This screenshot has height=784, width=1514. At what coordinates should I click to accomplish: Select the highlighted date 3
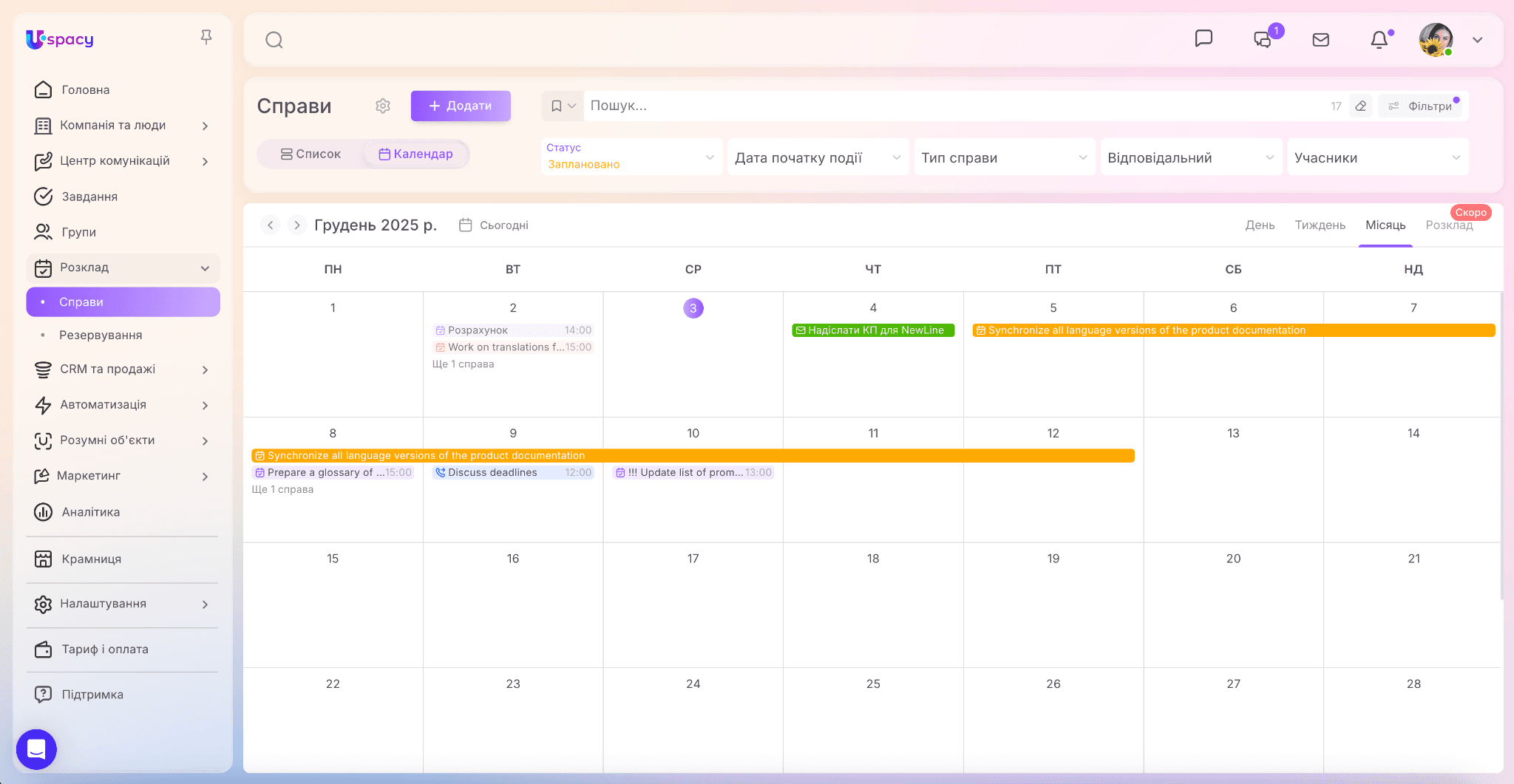click(x=693, y=308)
